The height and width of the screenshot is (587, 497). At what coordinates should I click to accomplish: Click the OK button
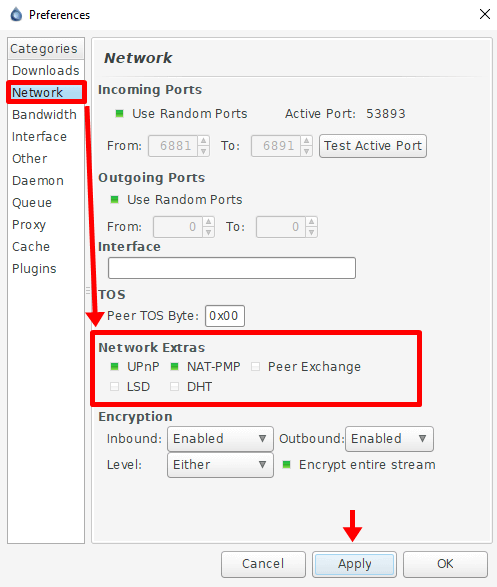tap(445, 564)
